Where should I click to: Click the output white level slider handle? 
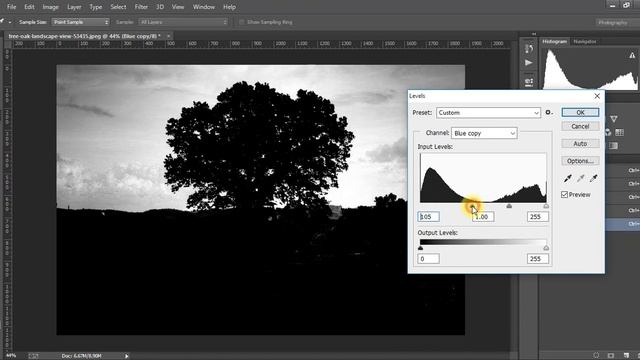tap(546, 248)
